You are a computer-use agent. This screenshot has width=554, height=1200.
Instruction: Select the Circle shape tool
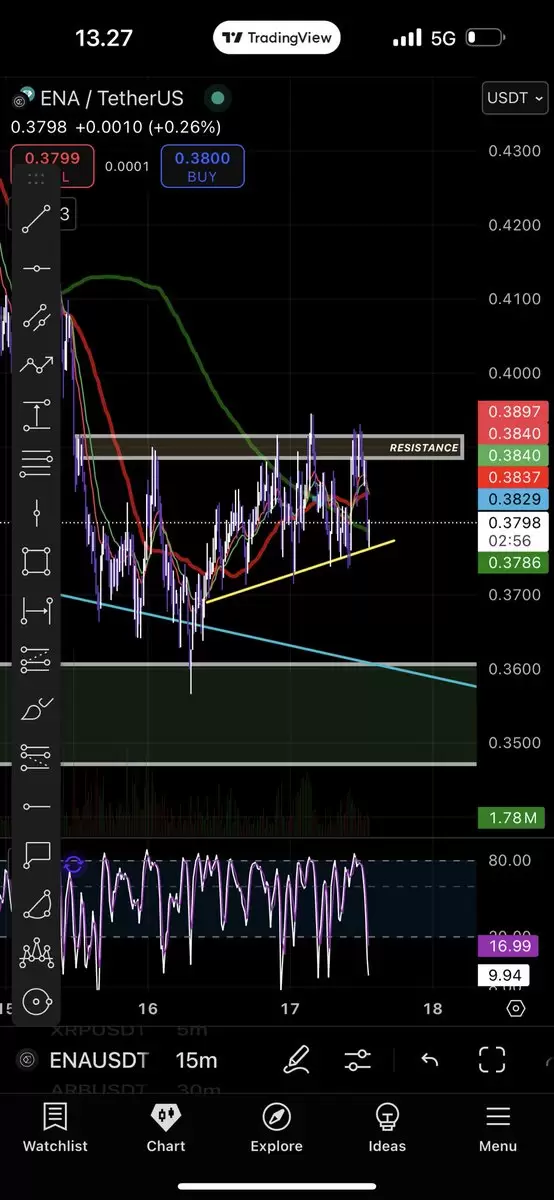tap(37, 1001)
